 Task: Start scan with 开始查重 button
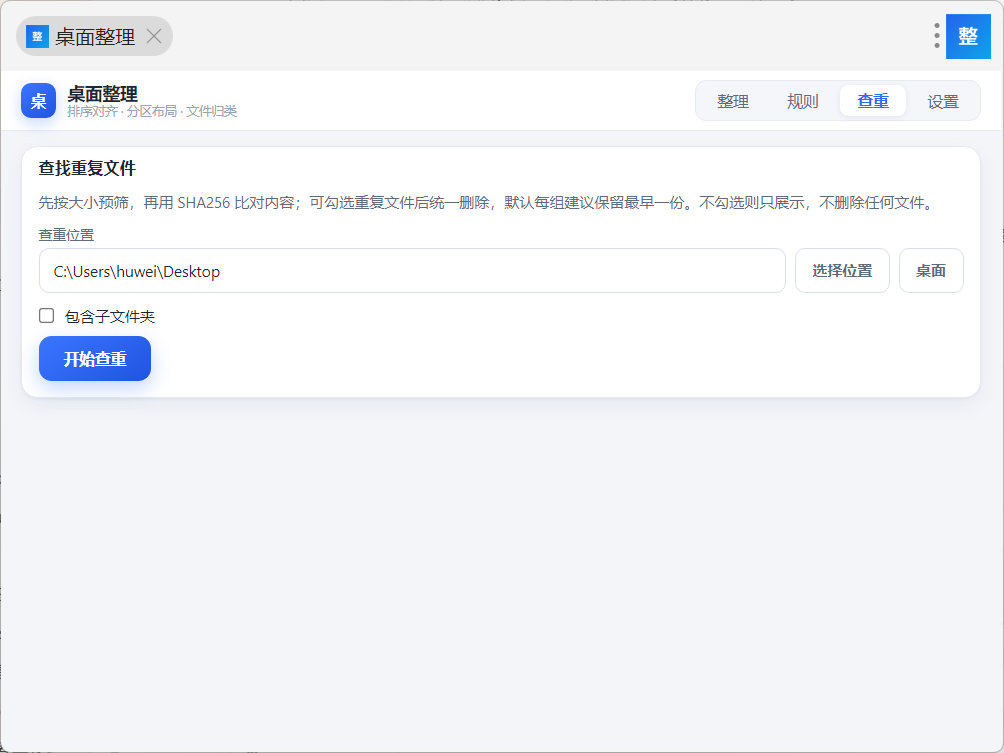tap(95, 359)
